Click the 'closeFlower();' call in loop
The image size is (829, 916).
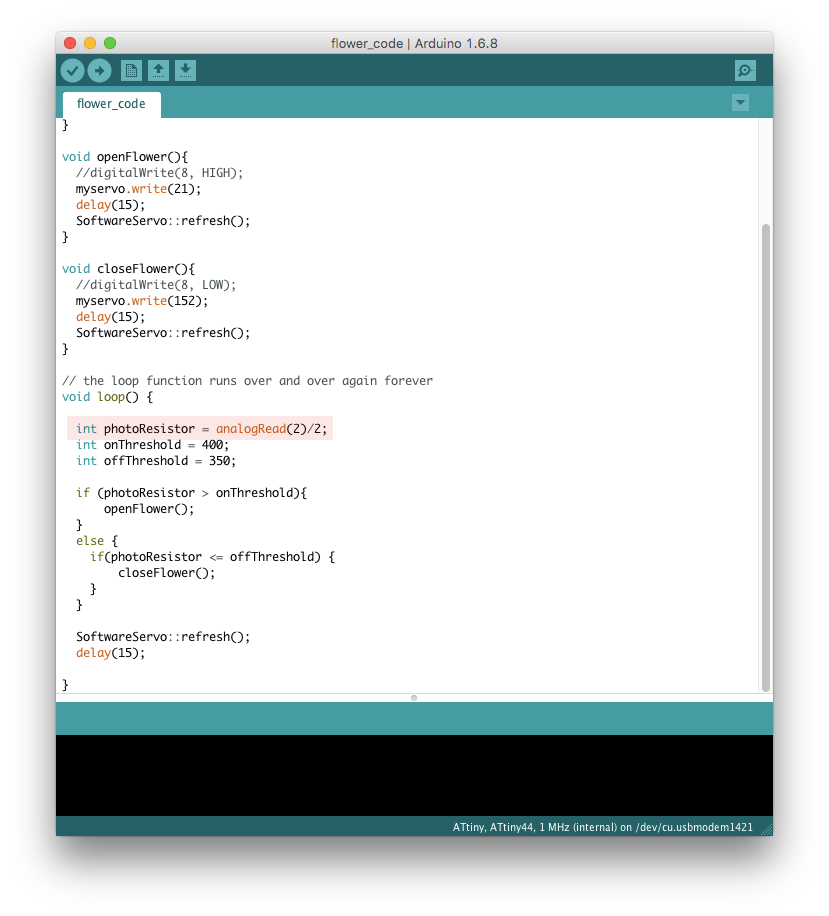pos(167,573)
